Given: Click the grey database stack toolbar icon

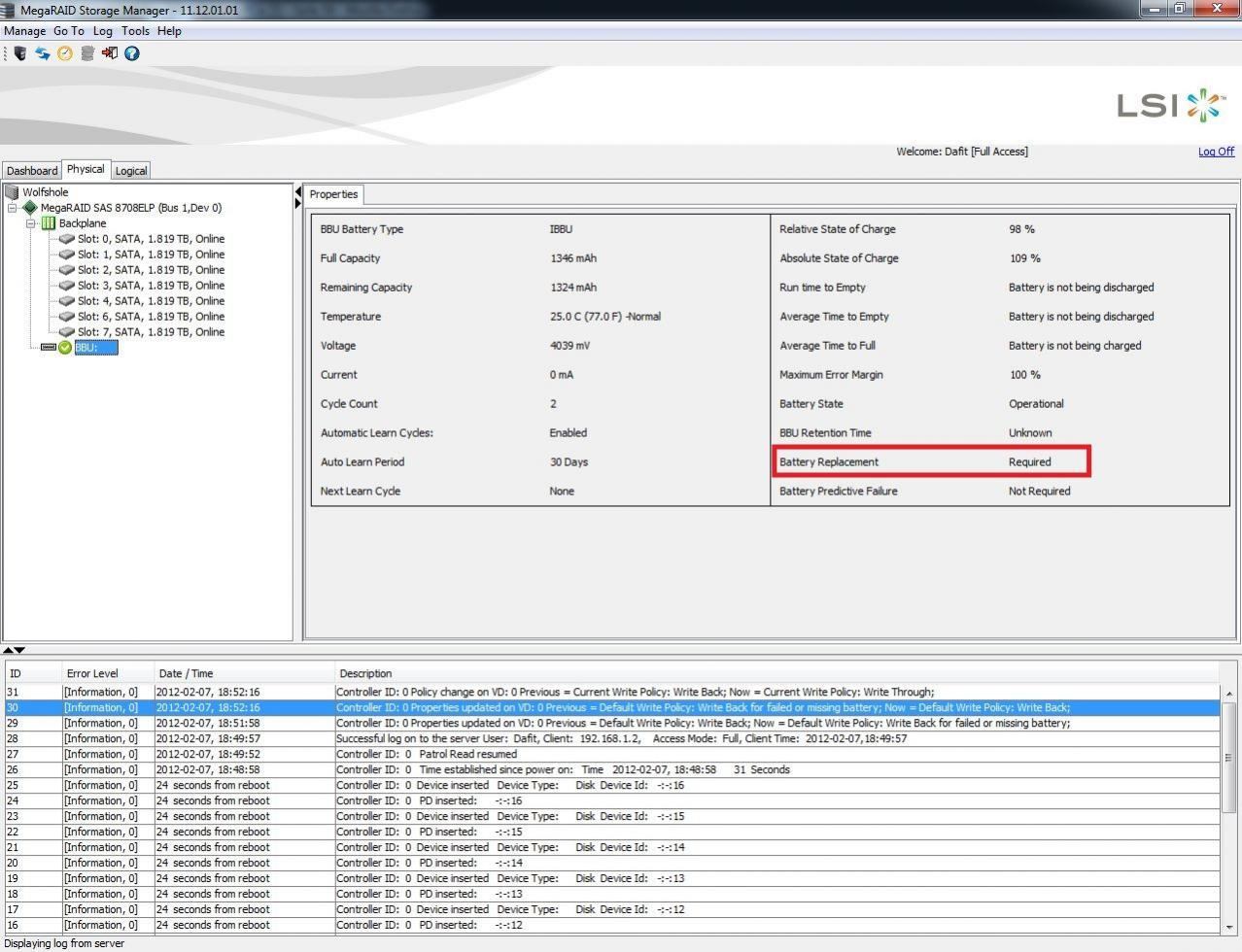Looking at the screenshot, I should [87, 53].
